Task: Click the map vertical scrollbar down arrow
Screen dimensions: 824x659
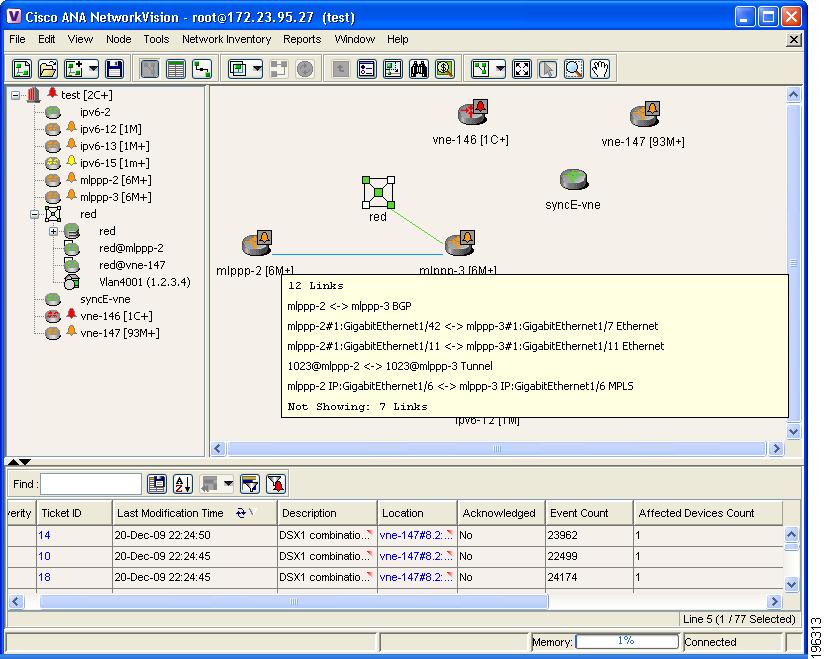Action: point(793,432)
